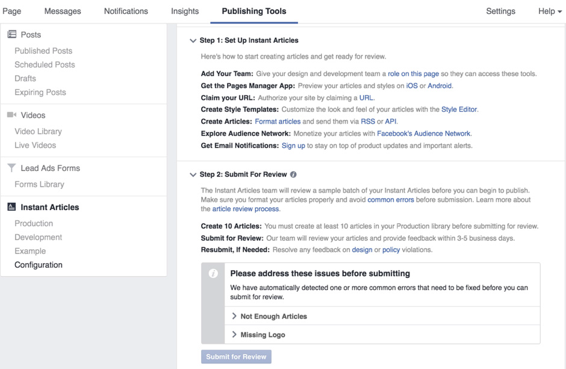Collapse Step 1: Set Up Instant Articles

pyautogui.click(x=193, y=40)
